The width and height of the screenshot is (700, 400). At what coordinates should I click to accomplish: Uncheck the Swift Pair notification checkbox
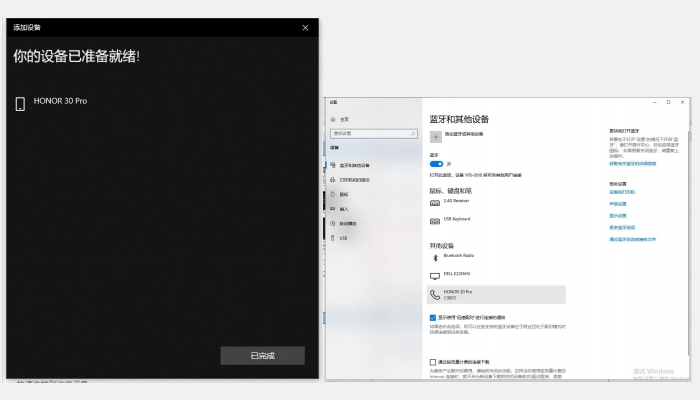point(433,318)
